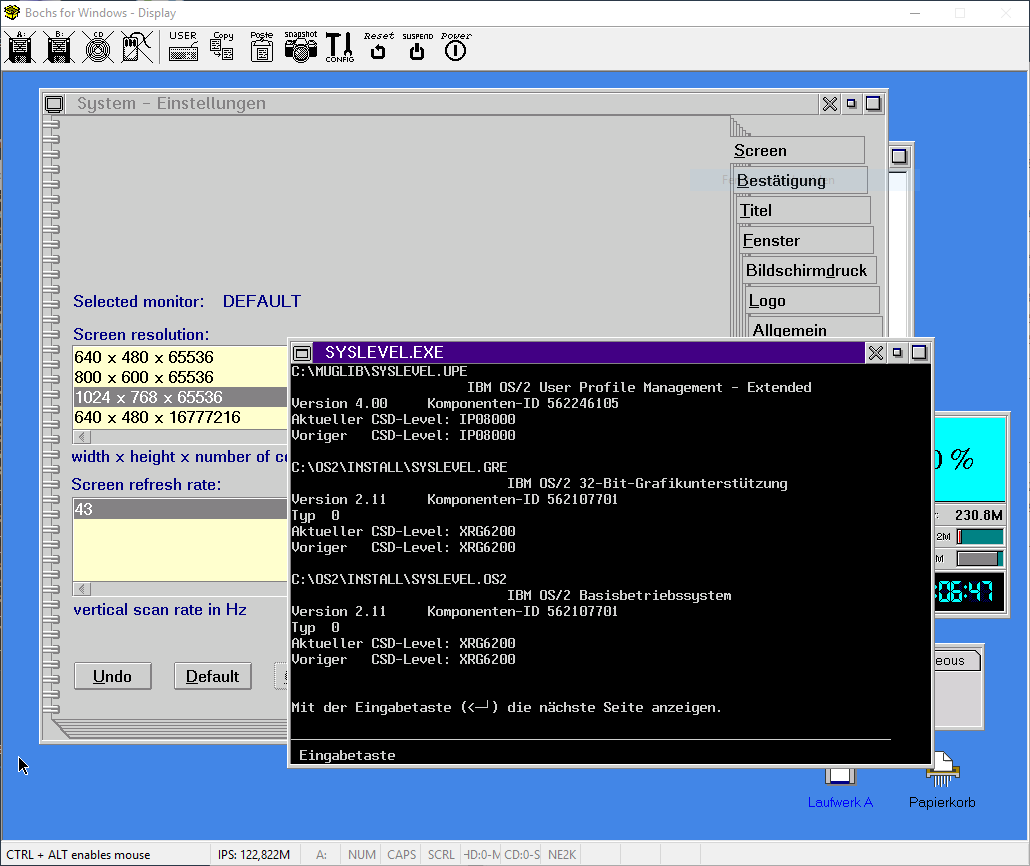The image size is (1030, 866).
Task: Click the Suspend icon in Bochs toolbar
Action: point(417,47)
